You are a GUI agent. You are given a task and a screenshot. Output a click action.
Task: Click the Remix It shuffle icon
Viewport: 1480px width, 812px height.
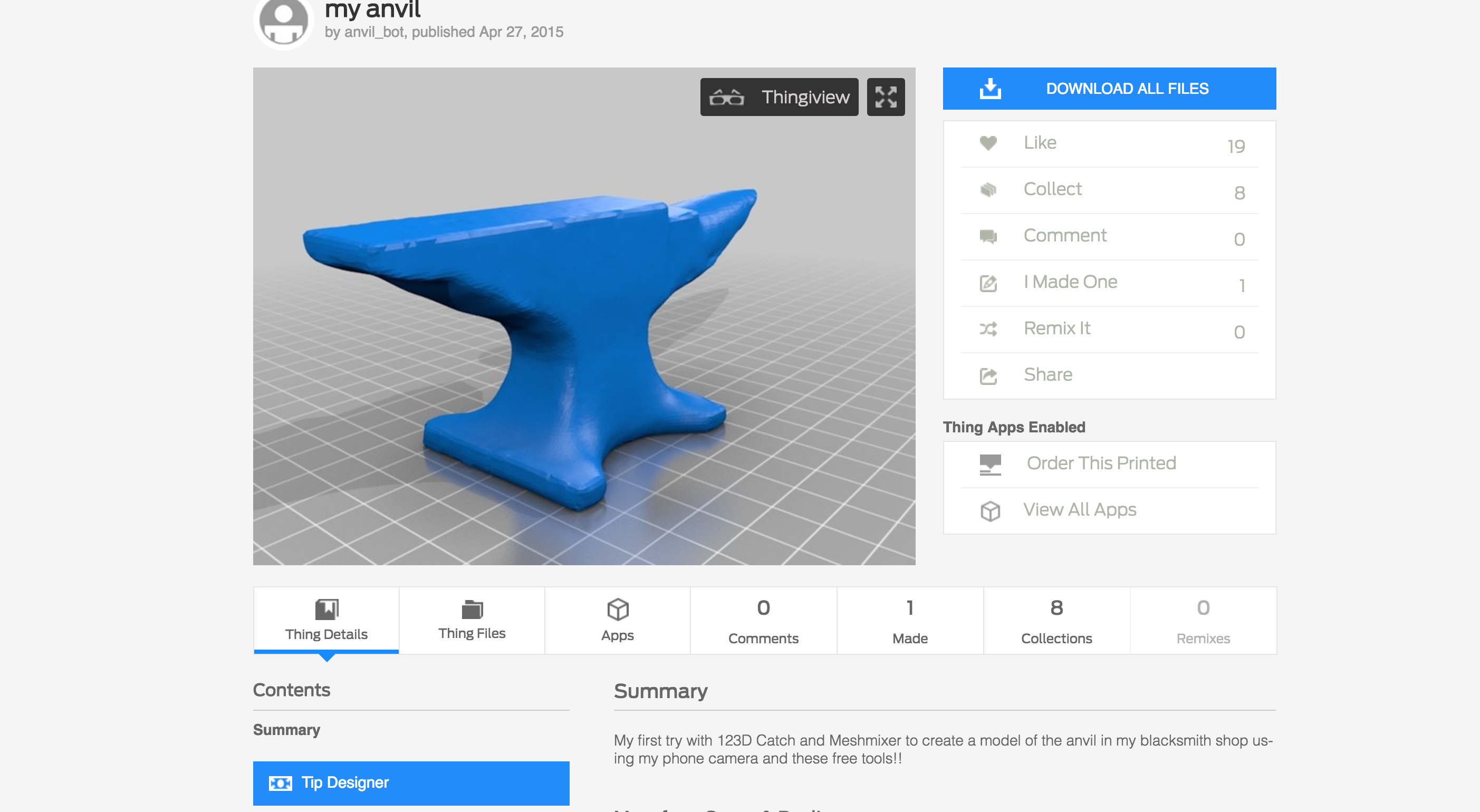tap(989, 329)
